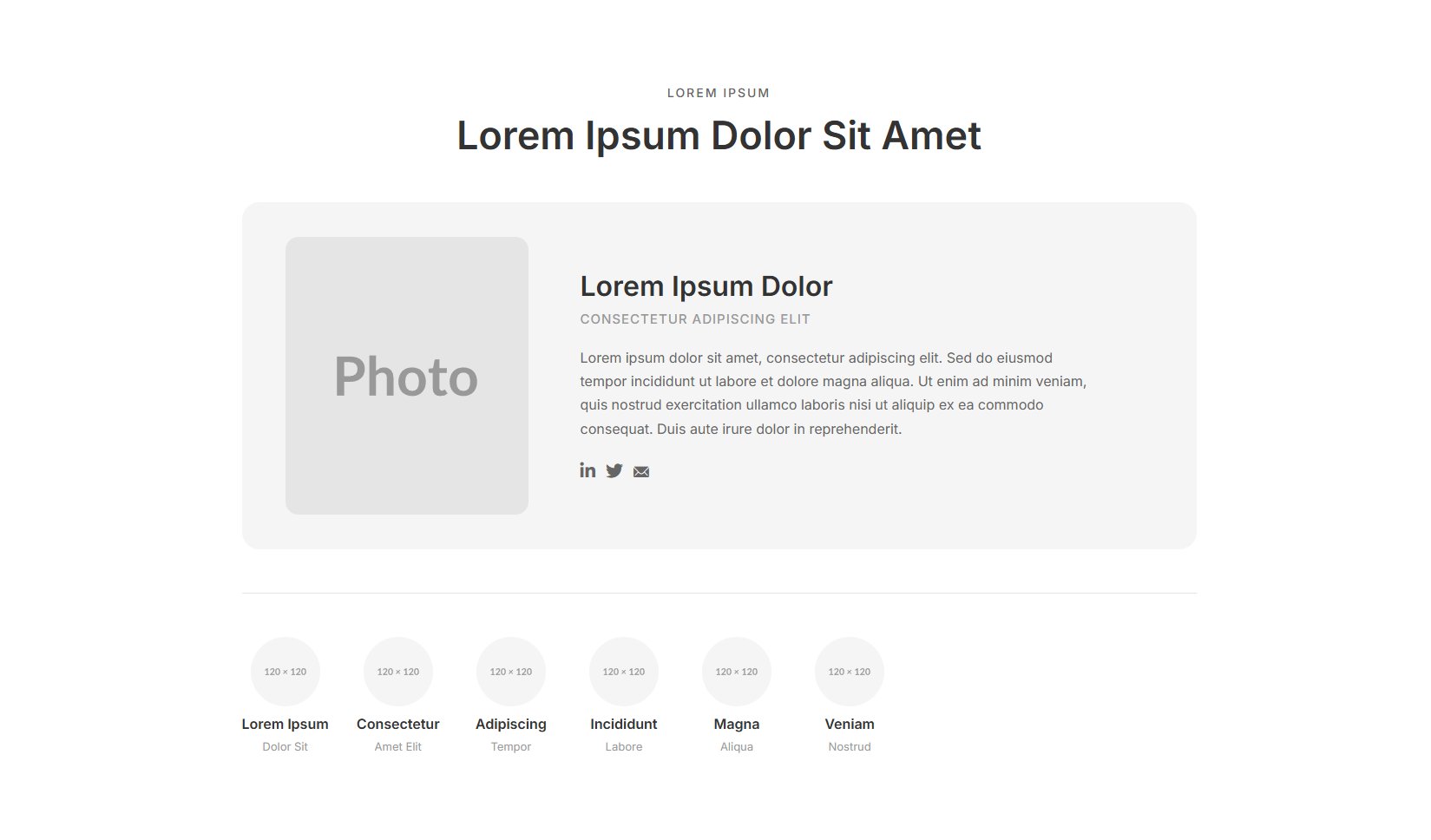Choose the avatar above Adipiscing

tap(511, 672)
